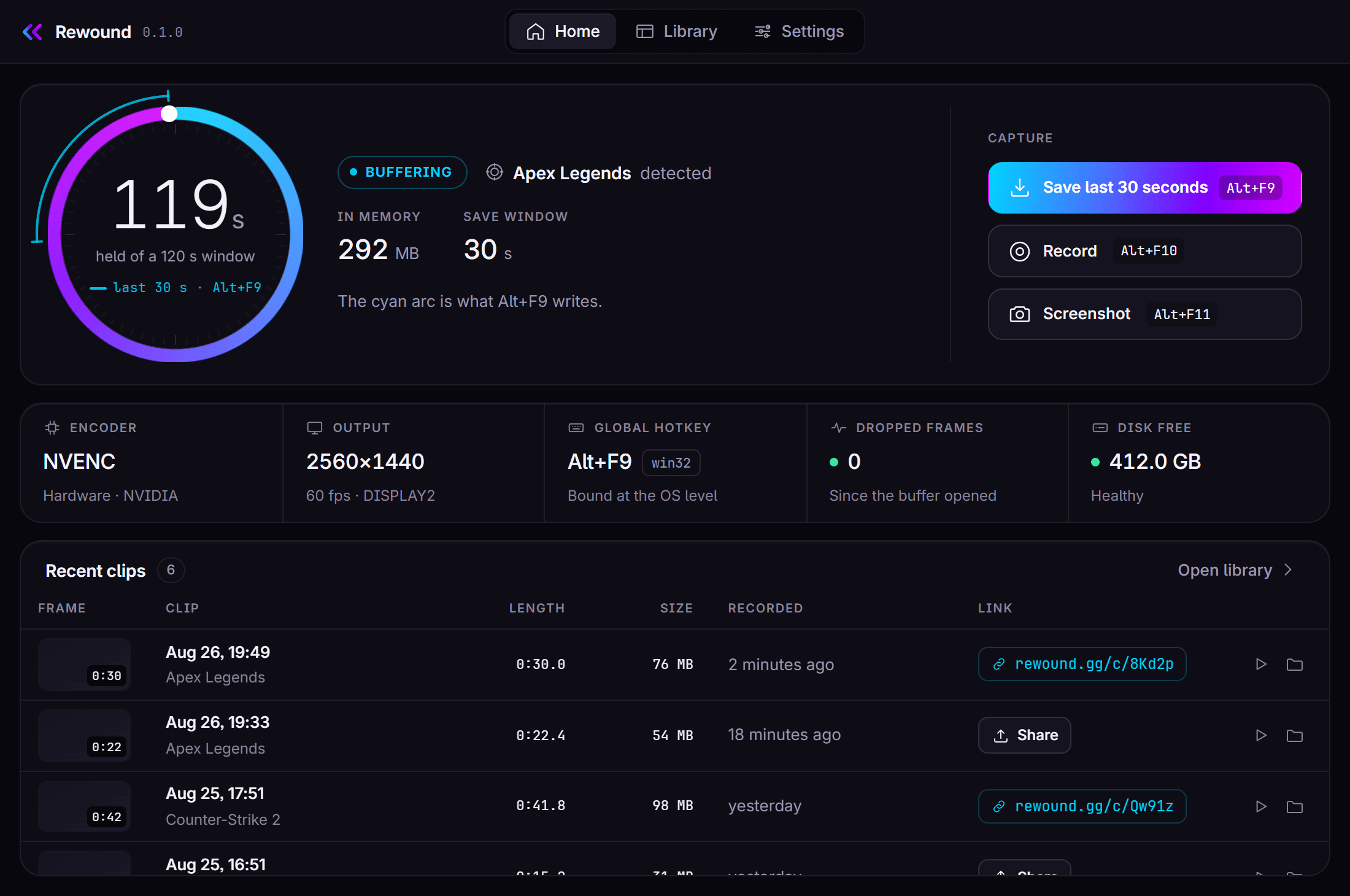The width and height of the screenshot is (1350, 896).
Task: Open folder for Aug 26, 19:33 clip
Action: tap(1295, 735)
